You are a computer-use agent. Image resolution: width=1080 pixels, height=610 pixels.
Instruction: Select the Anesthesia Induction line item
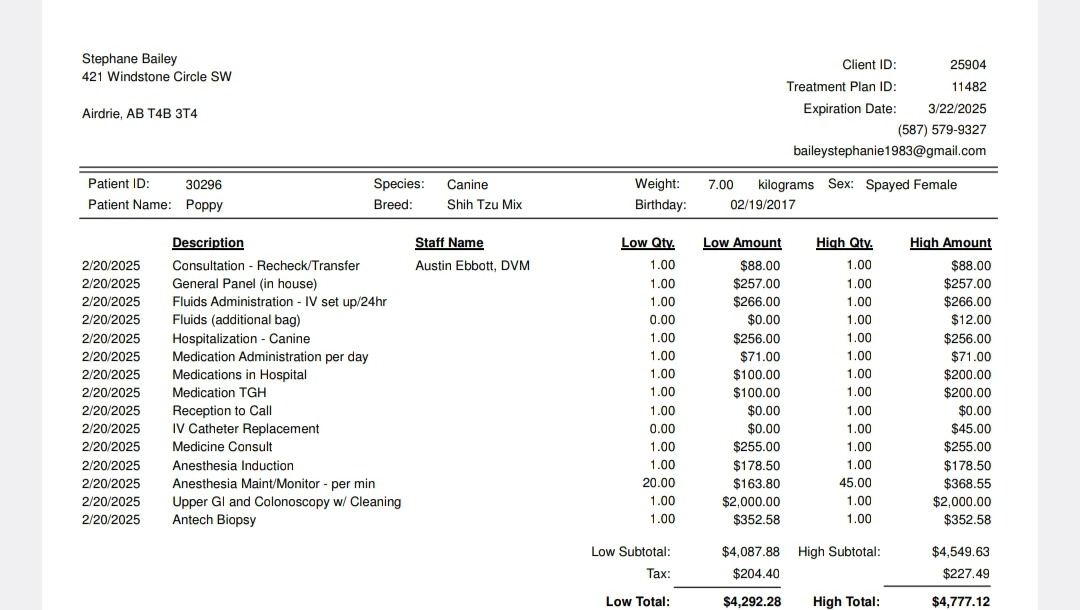coord(233,466)
